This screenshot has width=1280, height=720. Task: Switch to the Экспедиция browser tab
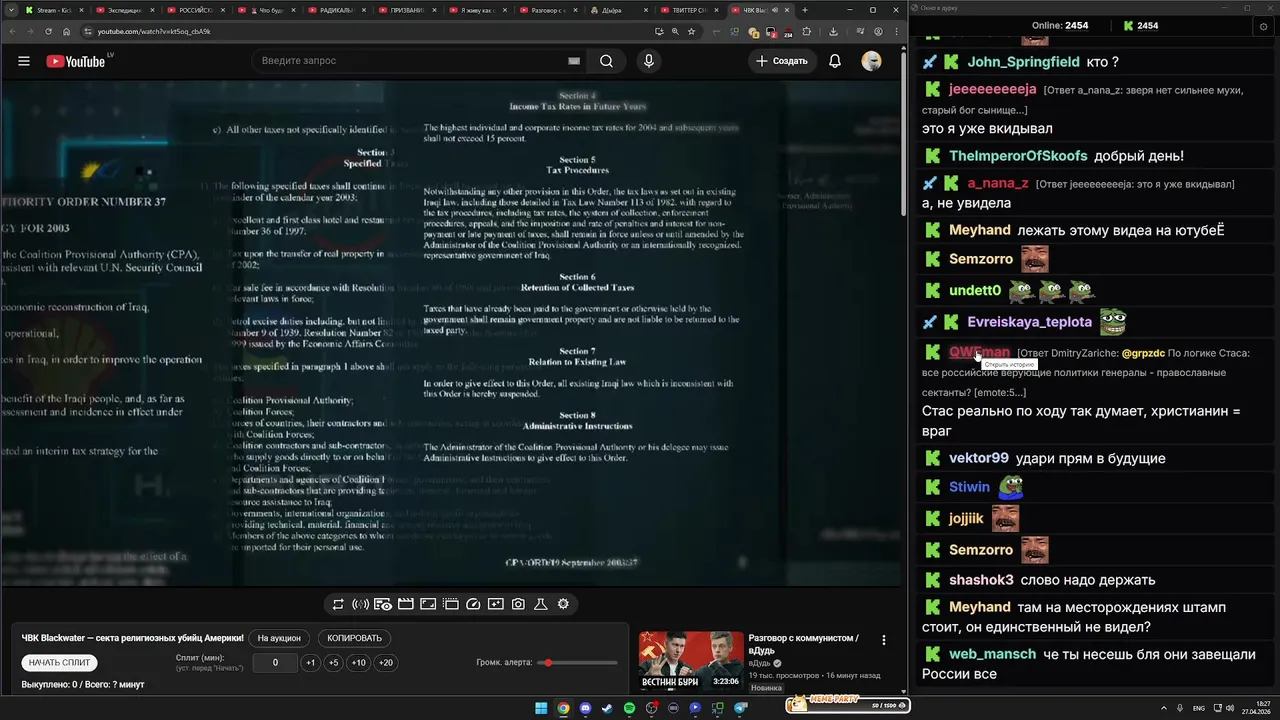coord(125,10)
